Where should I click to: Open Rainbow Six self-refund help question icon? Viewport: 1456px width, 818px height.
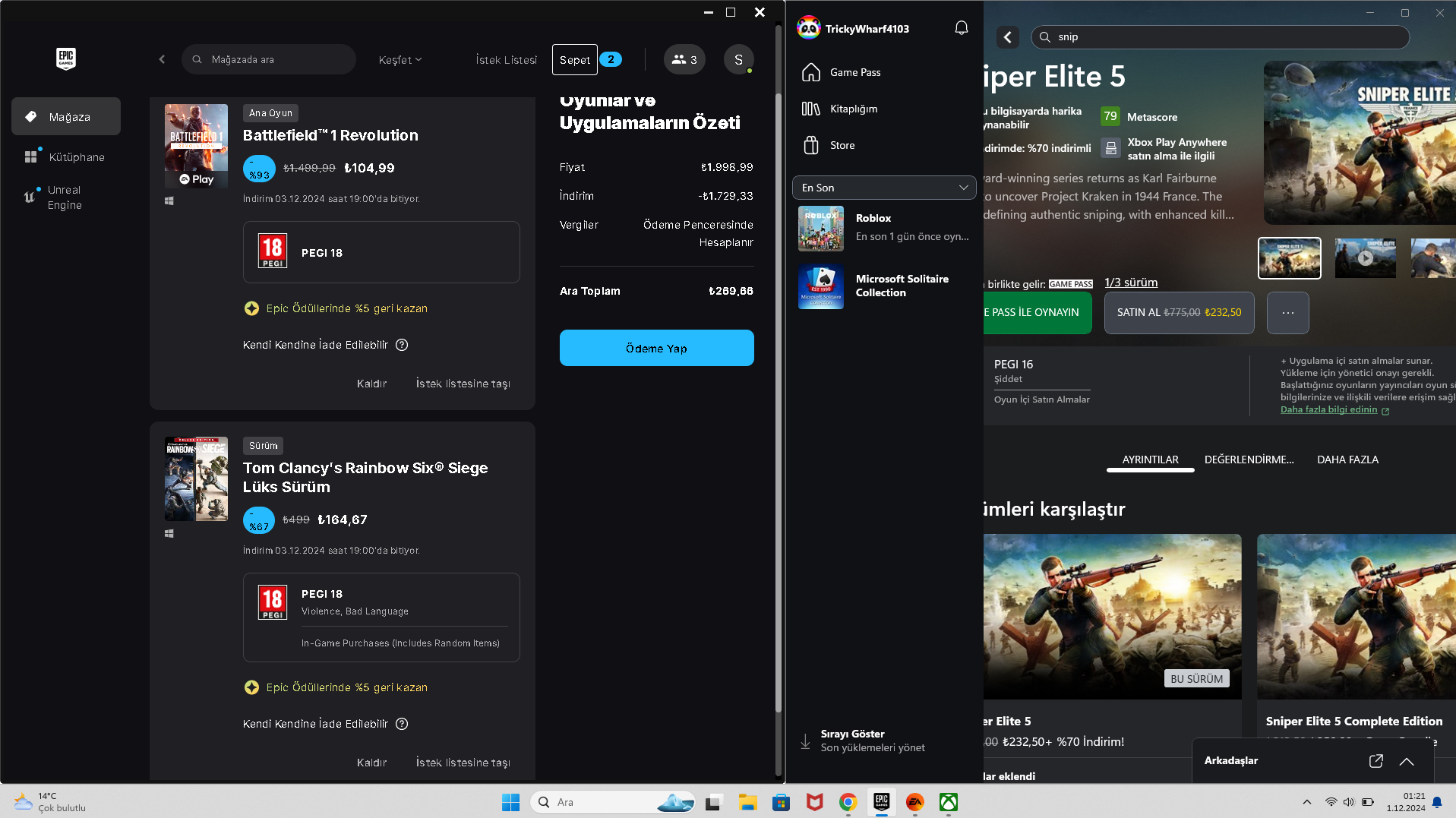(402, 724)
